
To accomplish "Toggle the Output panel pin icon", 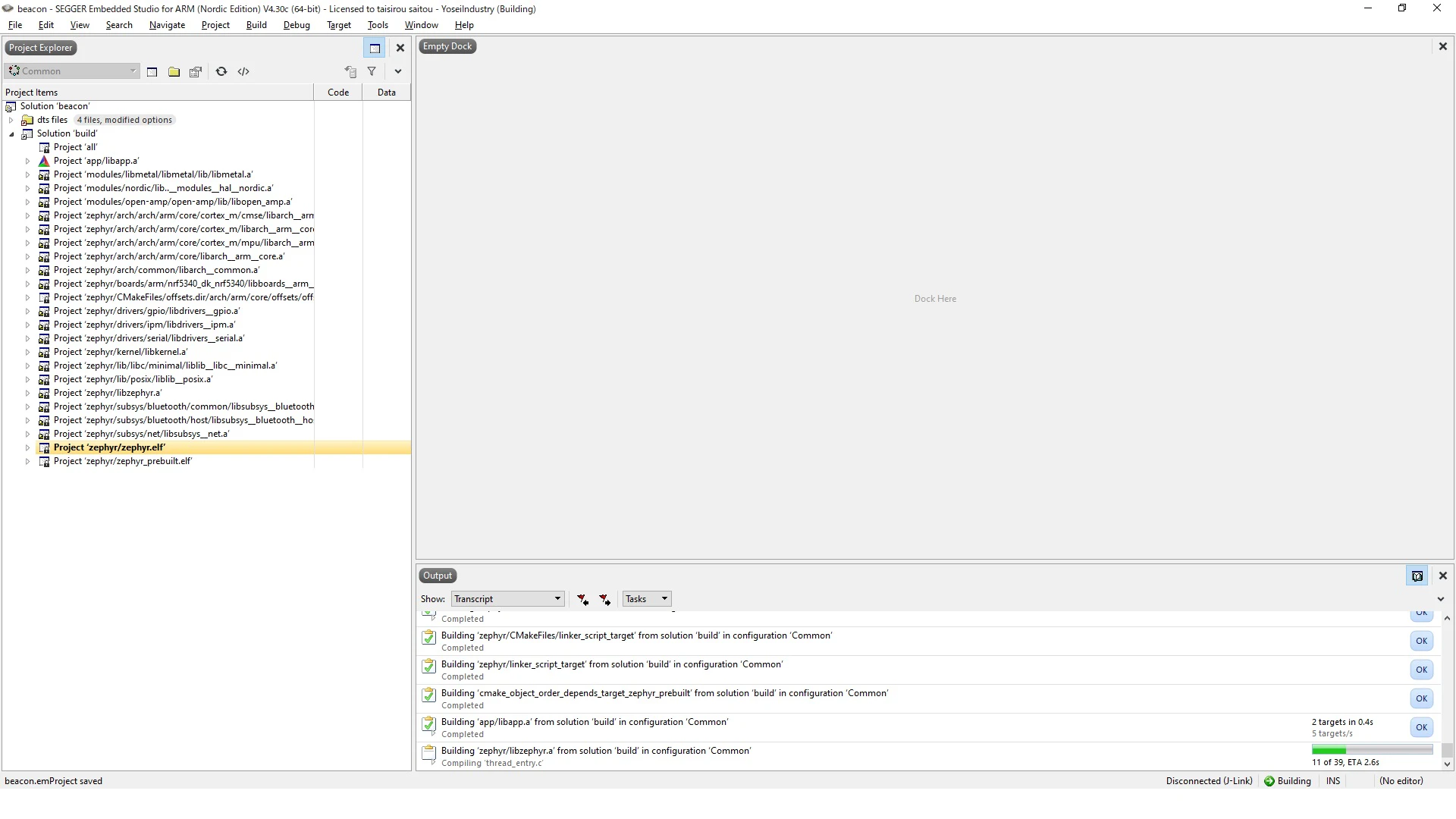I will (1417, 576).
